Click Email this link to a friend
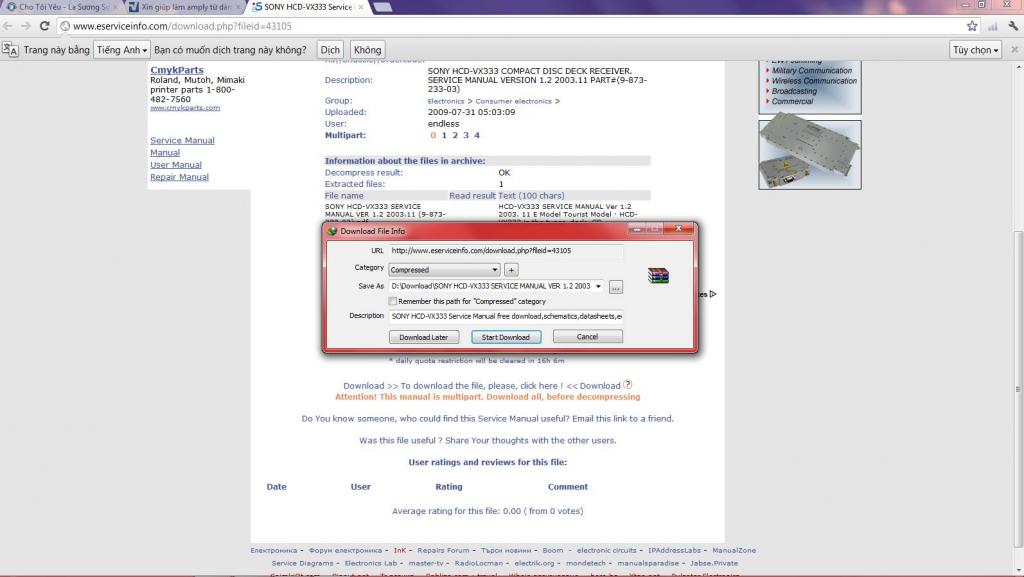 (622, 418)
